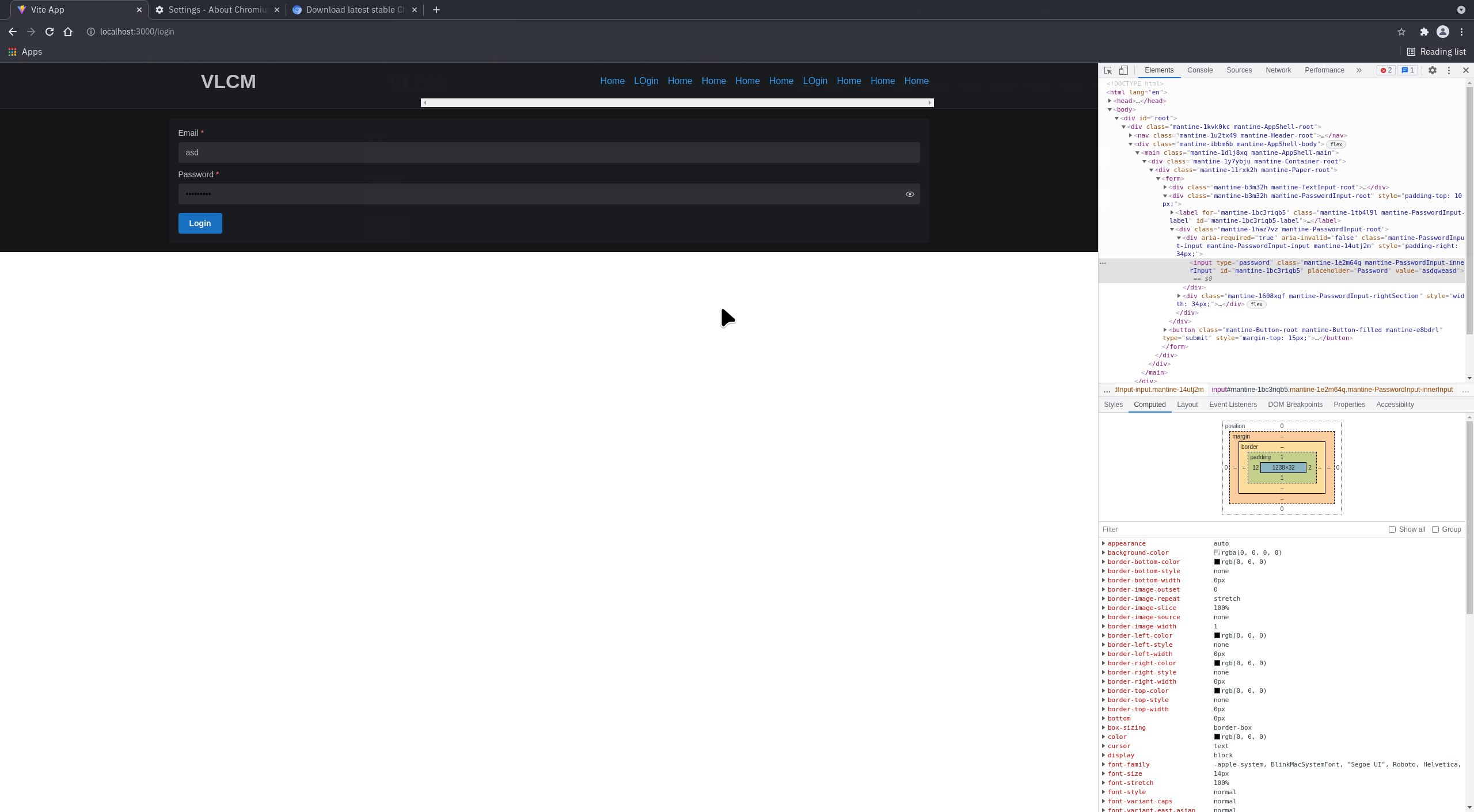The image size is (1474, 812).
Task: Click the red errors count badge
Action: coord(1386,70)
